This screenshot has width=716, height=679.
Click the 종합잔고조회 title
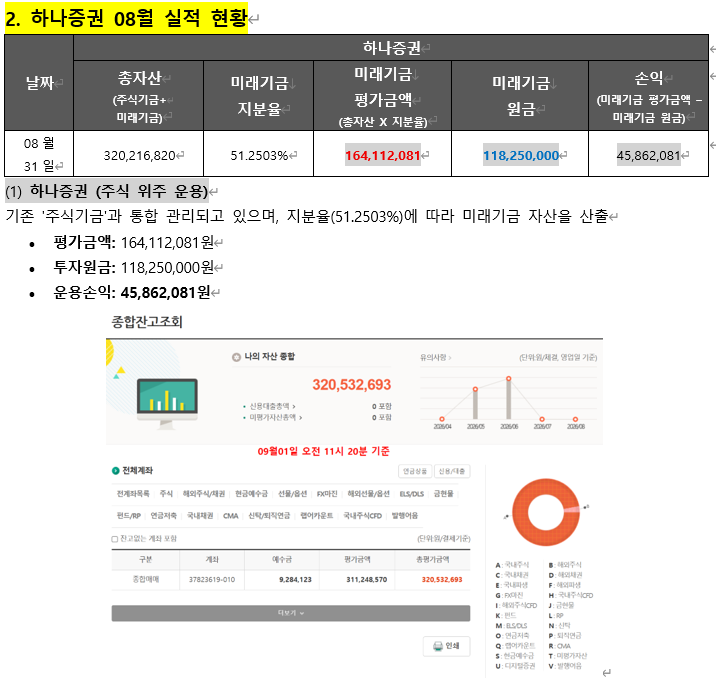coord(147,321)
